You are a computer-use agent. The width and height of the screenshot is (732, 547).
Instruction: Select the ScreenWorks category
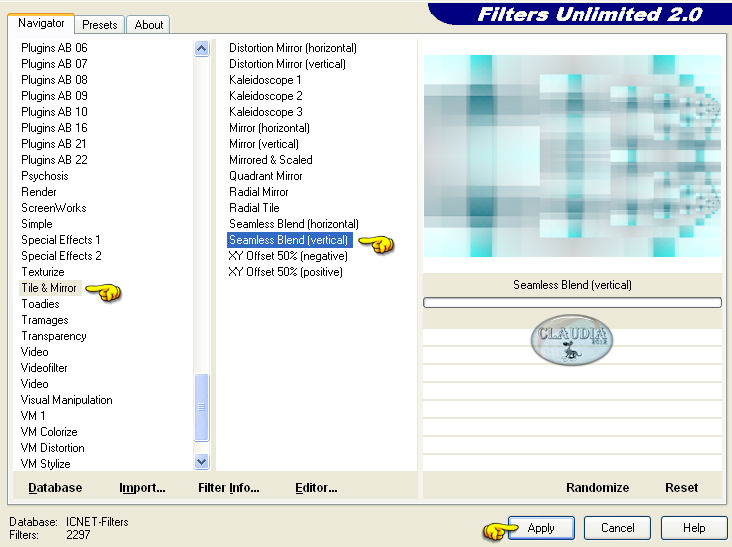point(54,208)
